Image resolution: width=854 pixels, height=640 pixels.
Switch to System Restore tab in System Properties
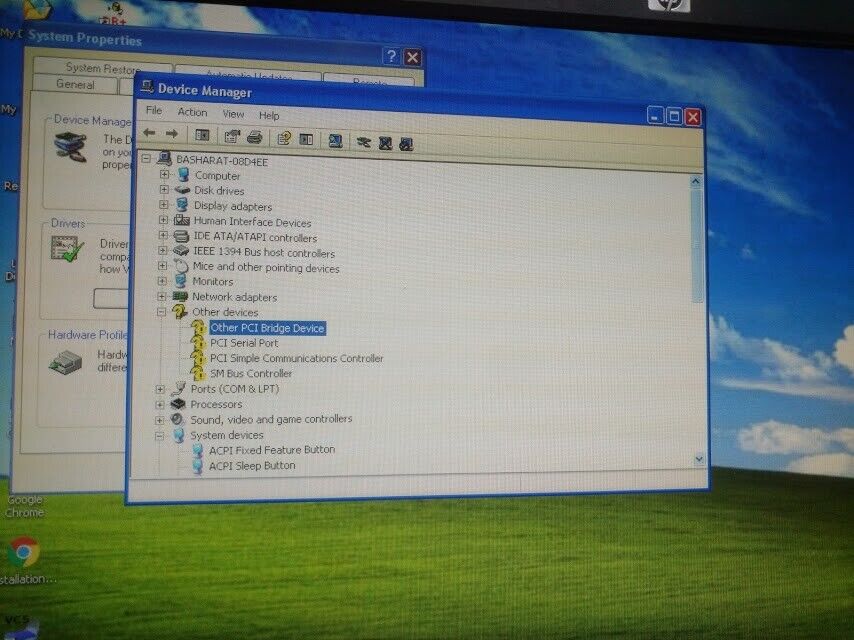click(x=102, y=68)
